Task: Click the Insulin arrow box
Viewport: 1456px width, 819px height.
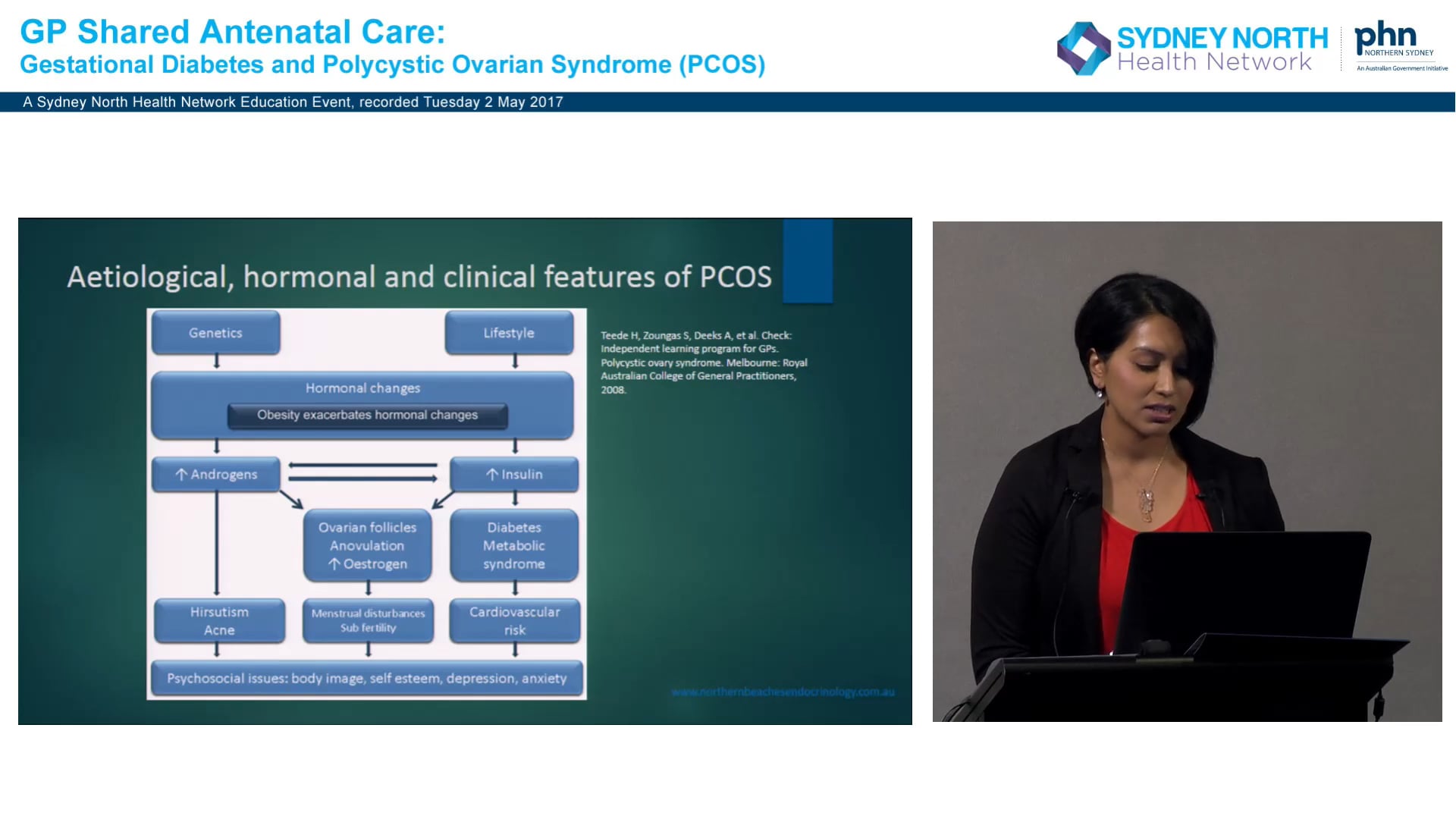Action: coord(514,475)
